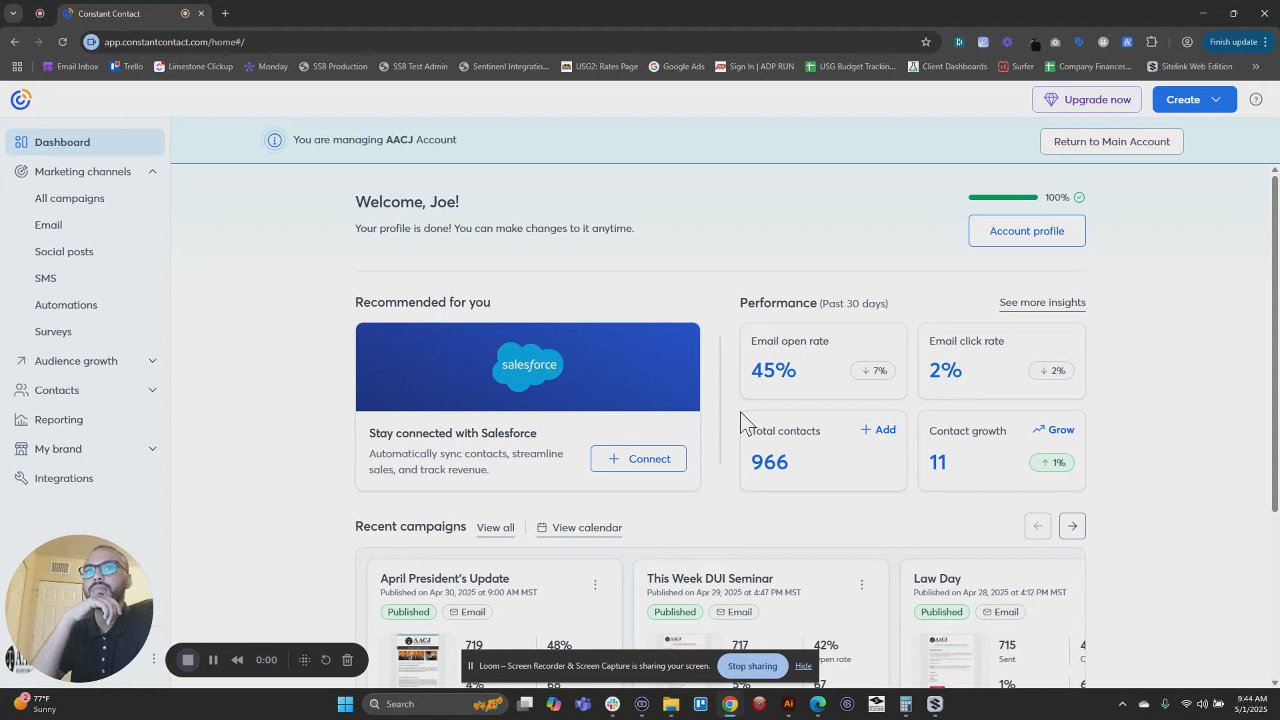Open the Windows Start menu

click(345, 704)
